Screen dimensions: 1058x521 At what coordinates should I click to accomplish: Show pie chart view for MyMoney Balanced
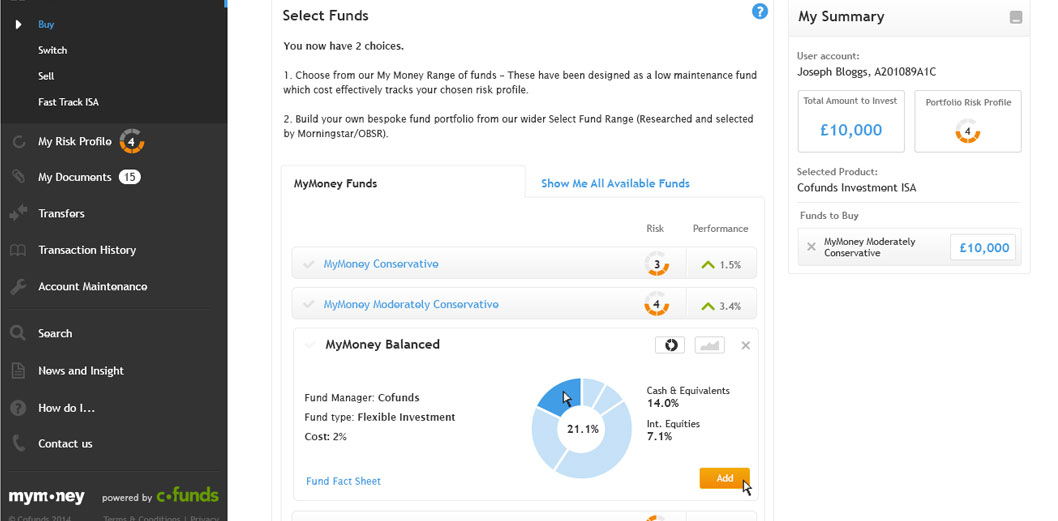(670, 346)
